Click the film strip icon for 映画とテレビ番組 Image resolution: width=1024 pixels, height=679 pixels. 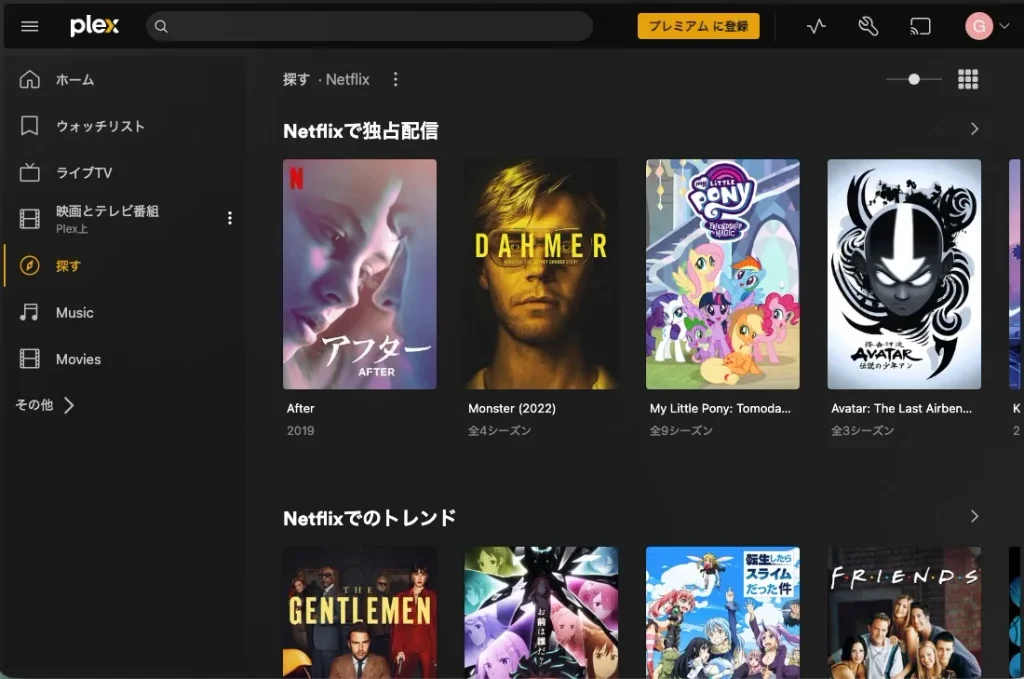pyautogui.click(x=29, y=219)
